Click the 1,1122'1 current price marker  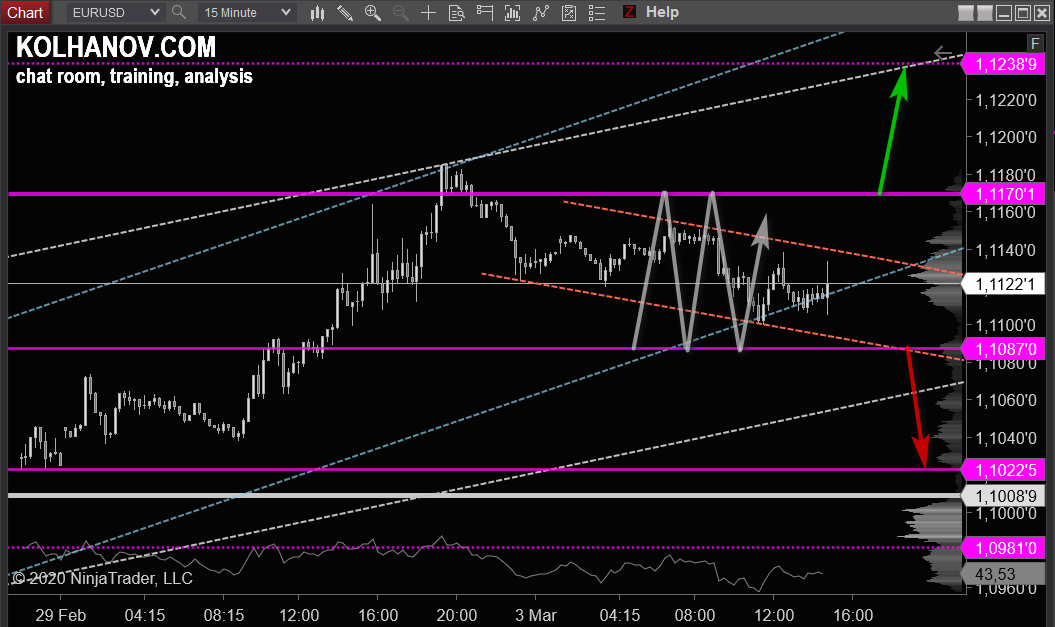pyautogui.click(x=1004, y=283)
